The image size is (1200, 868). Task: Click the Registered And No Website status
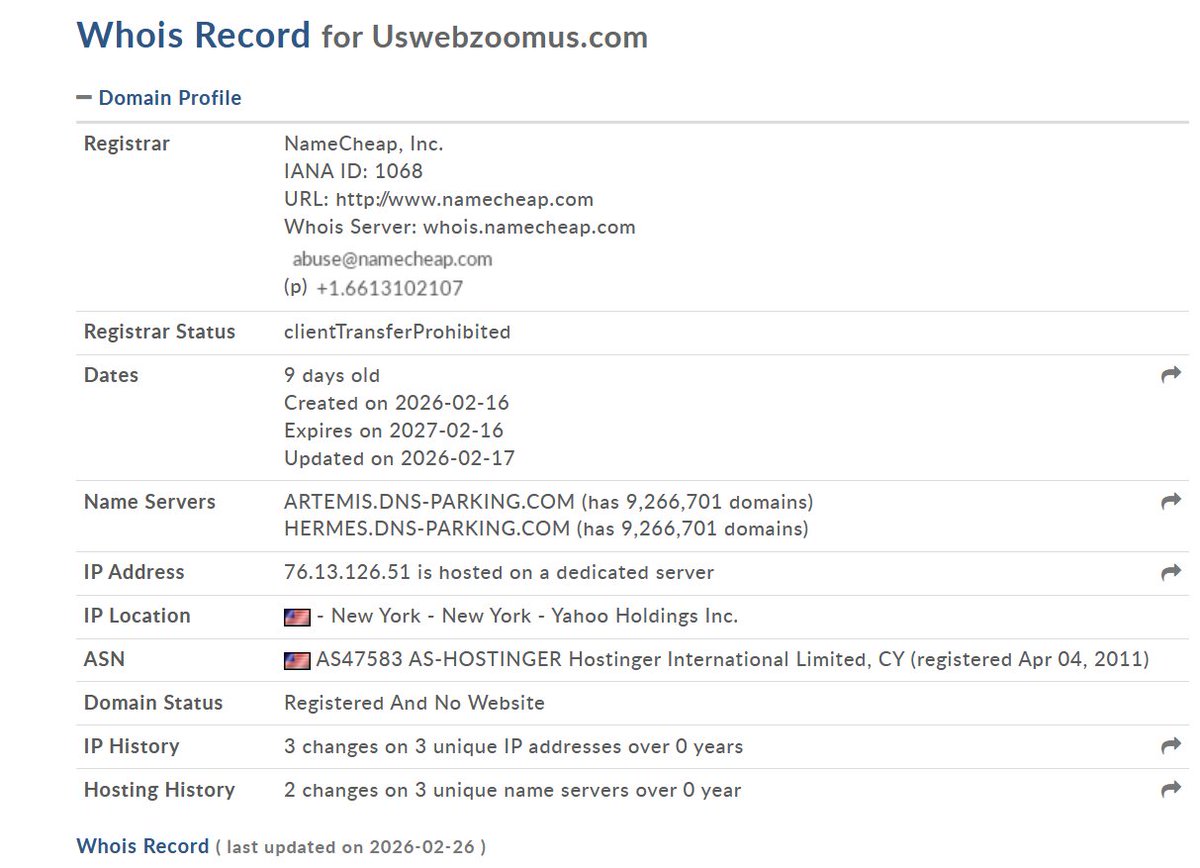(414, 703)
